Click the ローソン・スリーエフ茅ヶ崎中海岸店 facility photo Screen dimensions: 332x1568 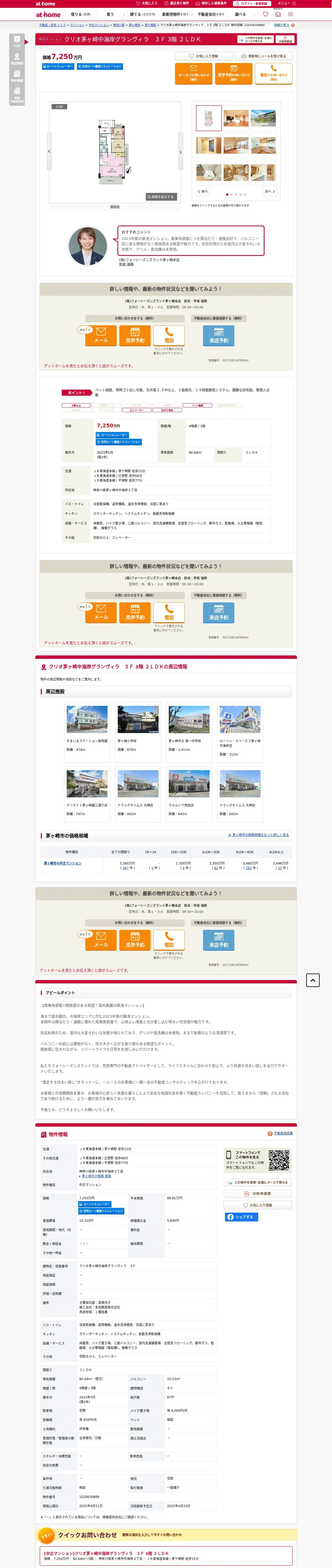tap(240, 719)
